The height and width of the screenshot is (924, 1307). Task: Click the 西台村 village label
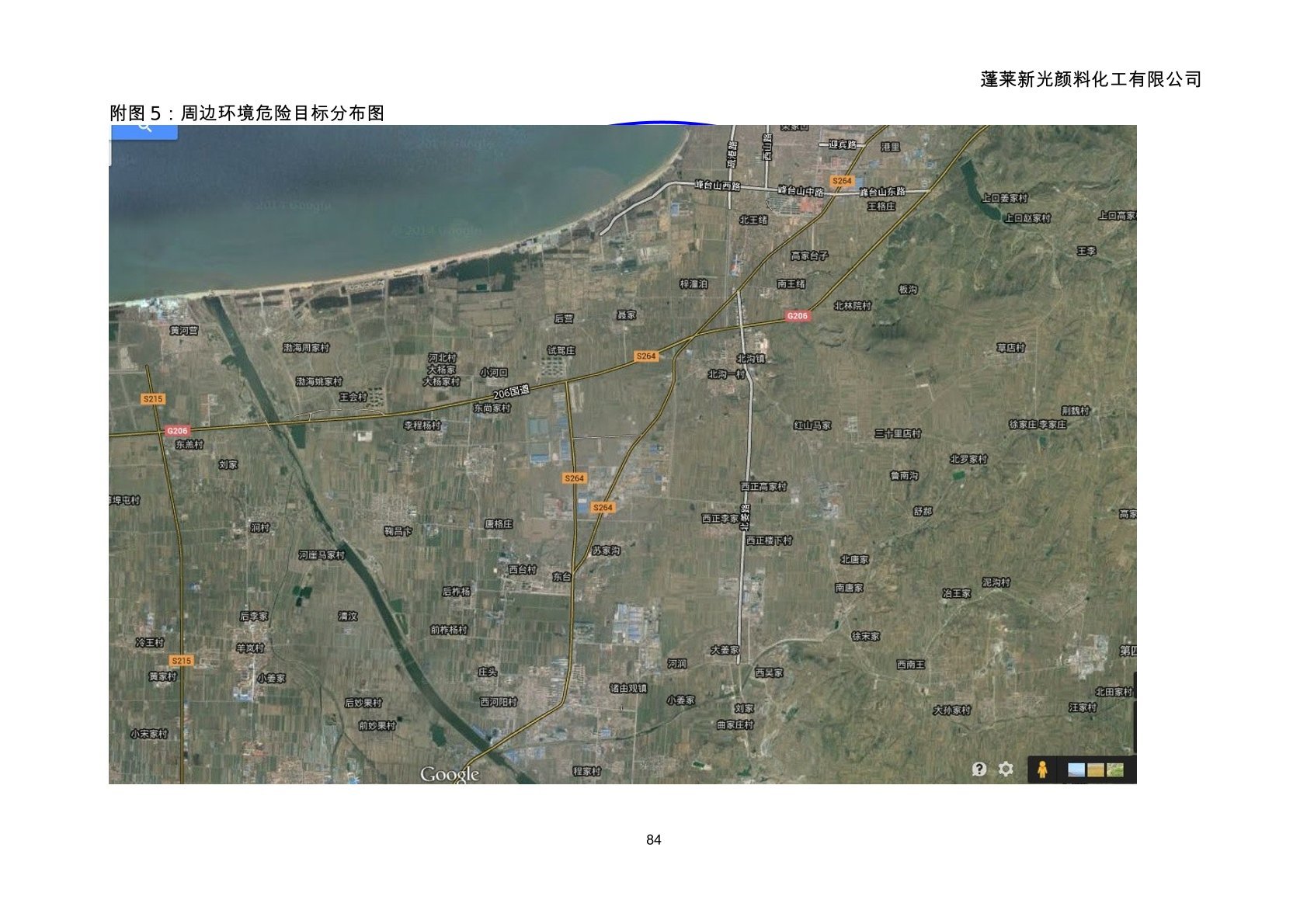click(x=523, y=570)
